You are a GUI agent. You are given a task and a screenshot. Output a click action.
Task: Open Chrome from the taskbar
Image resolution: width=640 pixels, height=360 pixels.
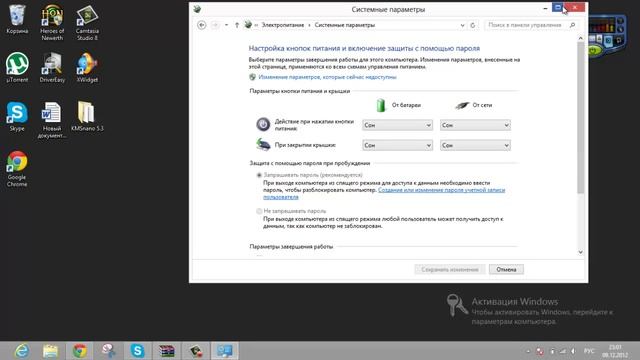(80, 351)
